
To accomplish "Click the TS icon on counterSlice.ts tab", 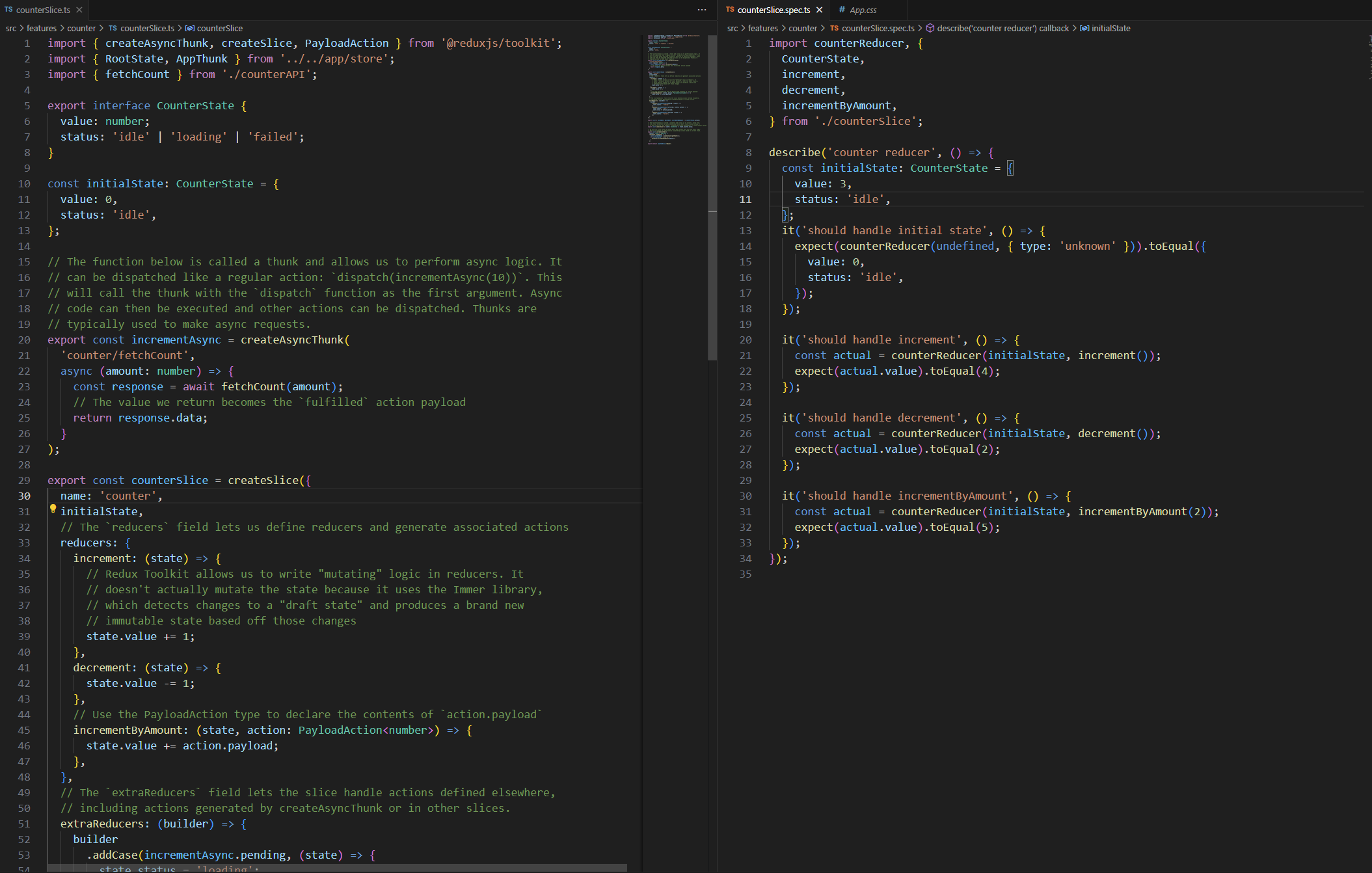I will point(8,10).
